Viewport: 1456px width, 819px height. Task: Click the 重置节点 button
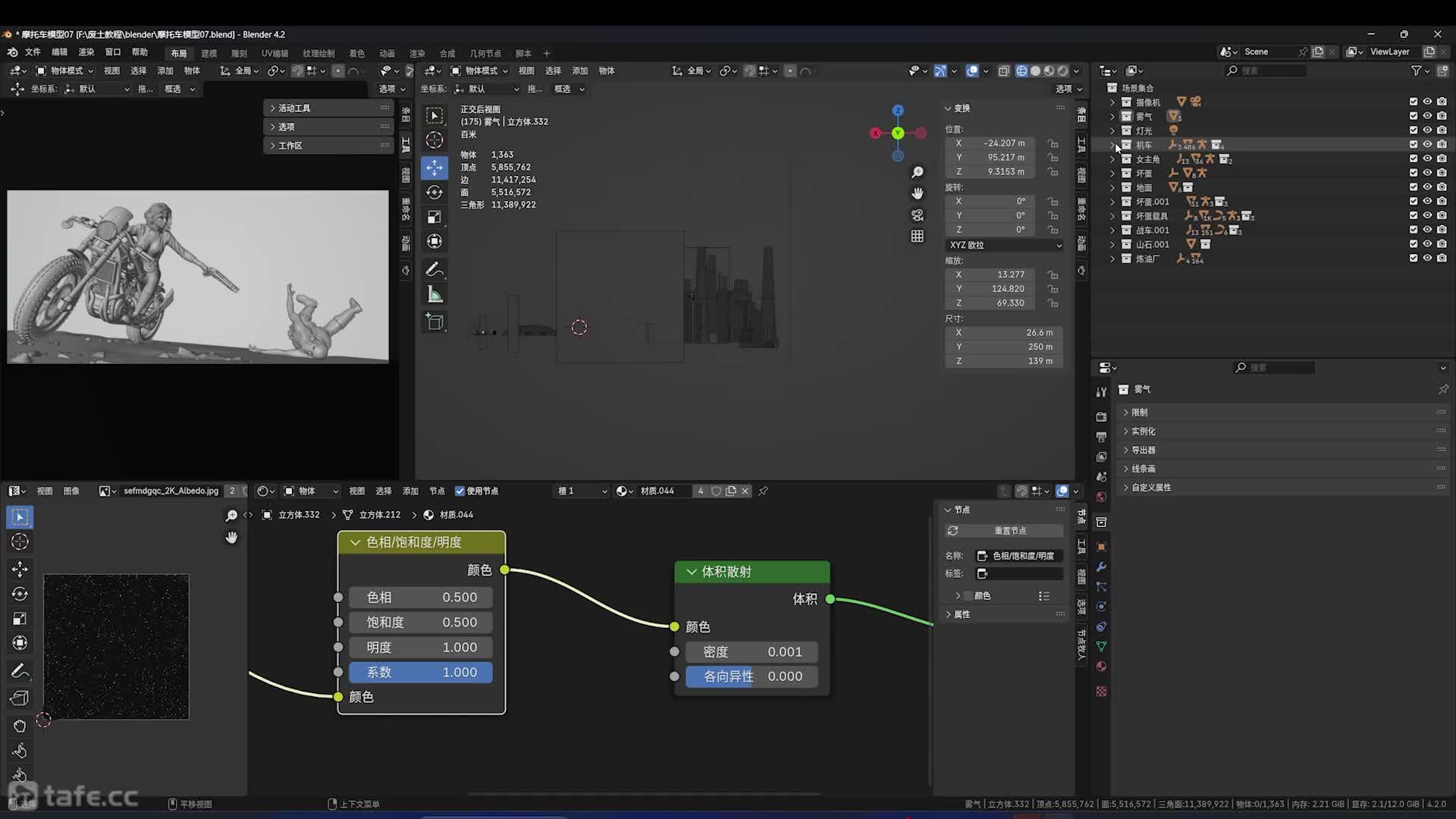click(x=1005, y=531)
